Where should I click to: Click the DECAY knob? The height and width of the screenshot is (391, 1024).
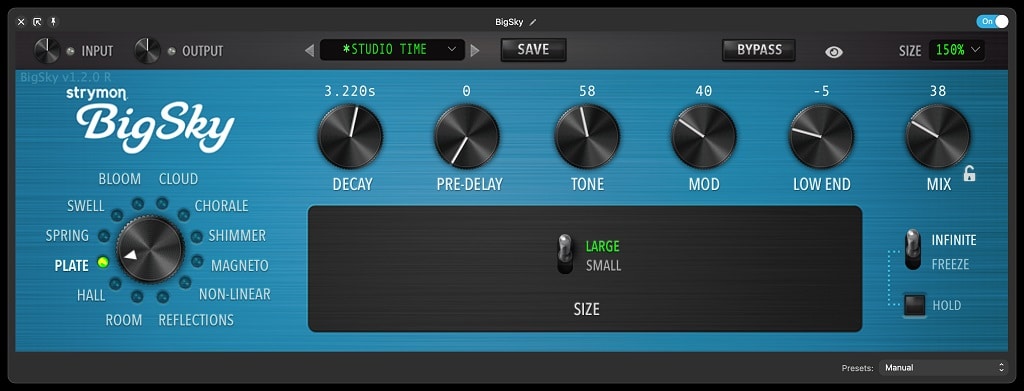coord(350,136)
